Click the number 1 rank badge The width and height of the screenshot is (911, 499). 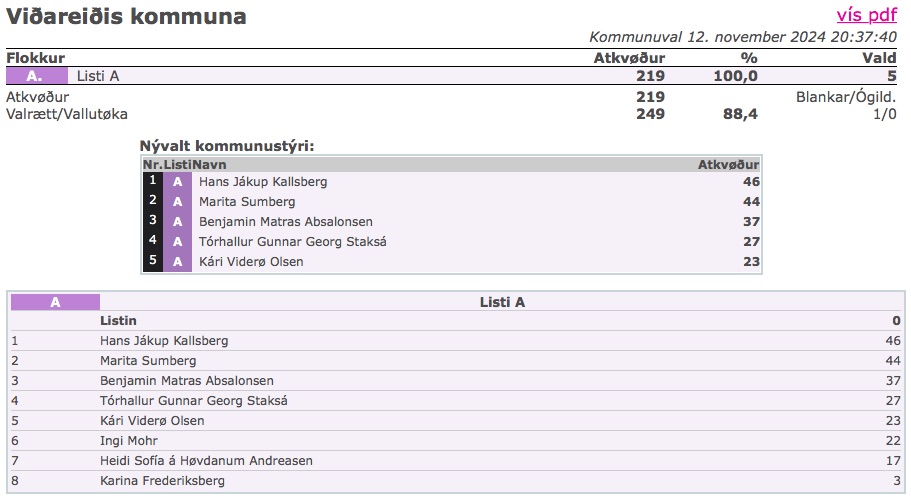point(152,181)
